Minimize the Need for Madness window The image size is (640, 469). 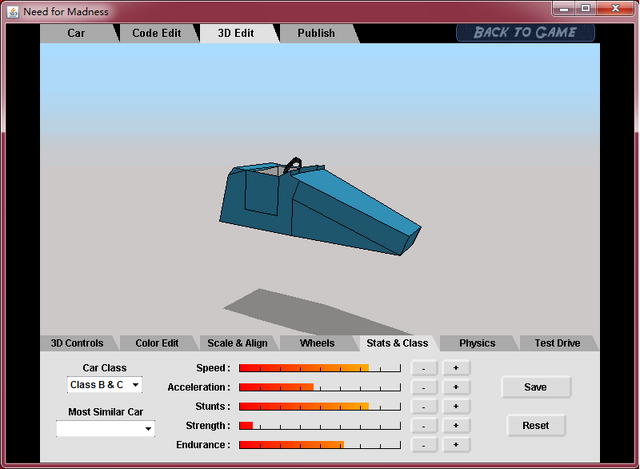pos(564,8)
